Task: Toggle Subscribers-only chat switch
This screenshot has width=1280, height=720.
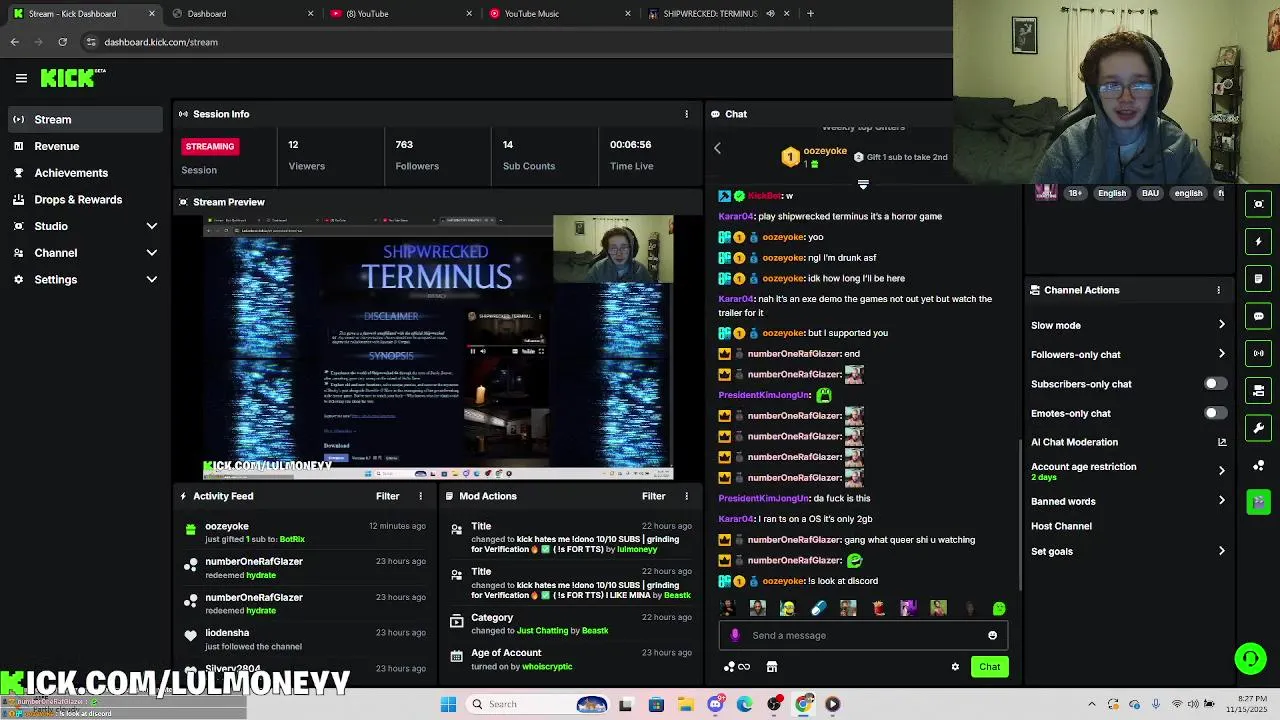Action: 1214,384
